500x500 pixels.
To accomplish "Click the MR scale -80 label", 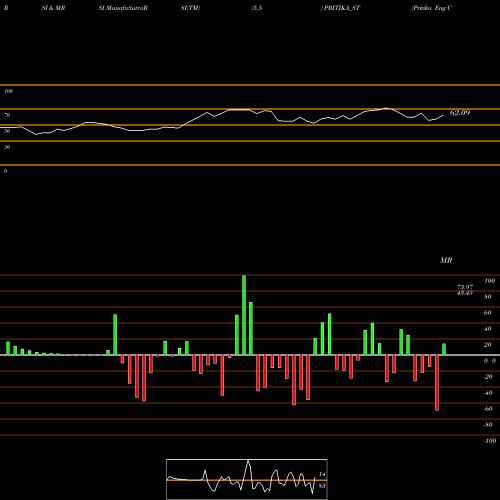I will coord(488,425).
